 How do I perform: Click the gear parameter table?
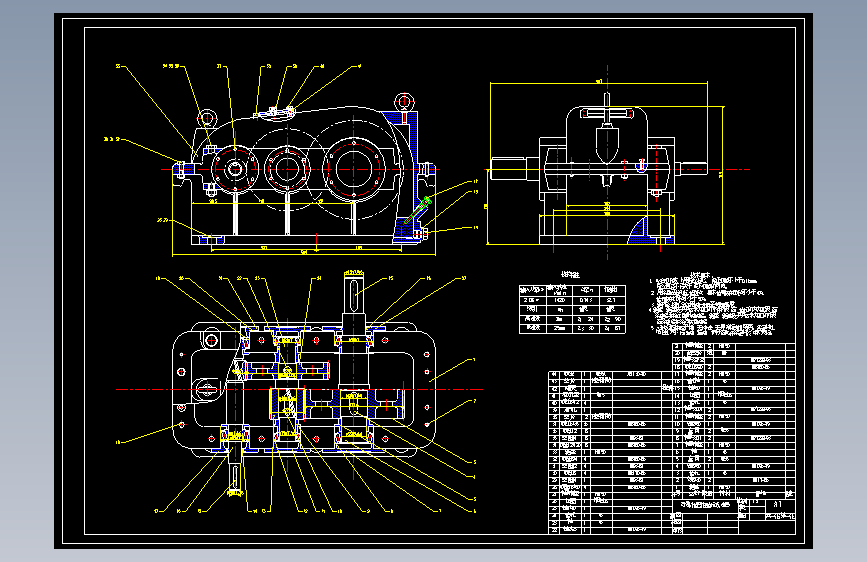[x=572, y=309]
